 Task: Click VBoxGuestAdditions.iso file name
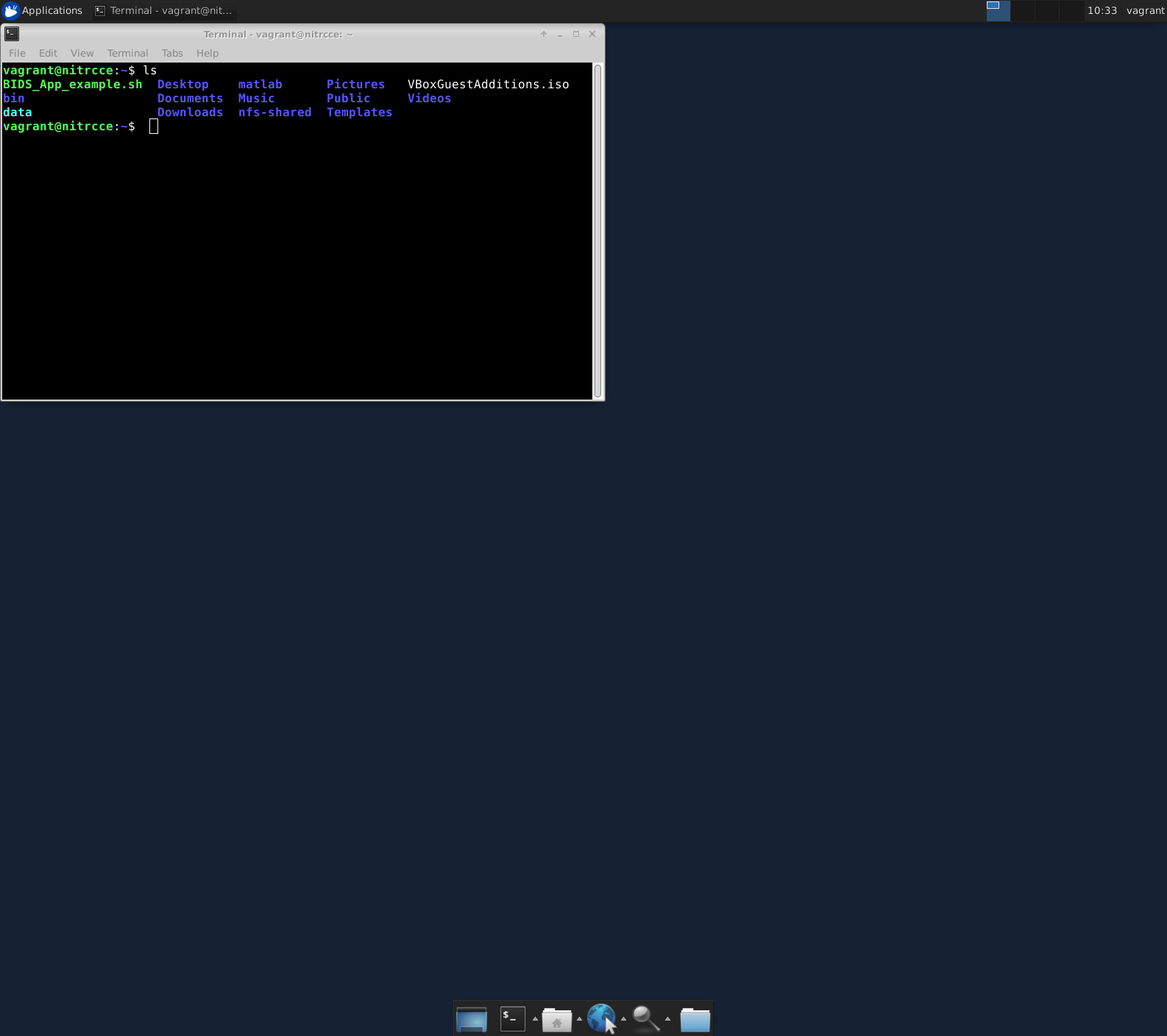point(489,85)
